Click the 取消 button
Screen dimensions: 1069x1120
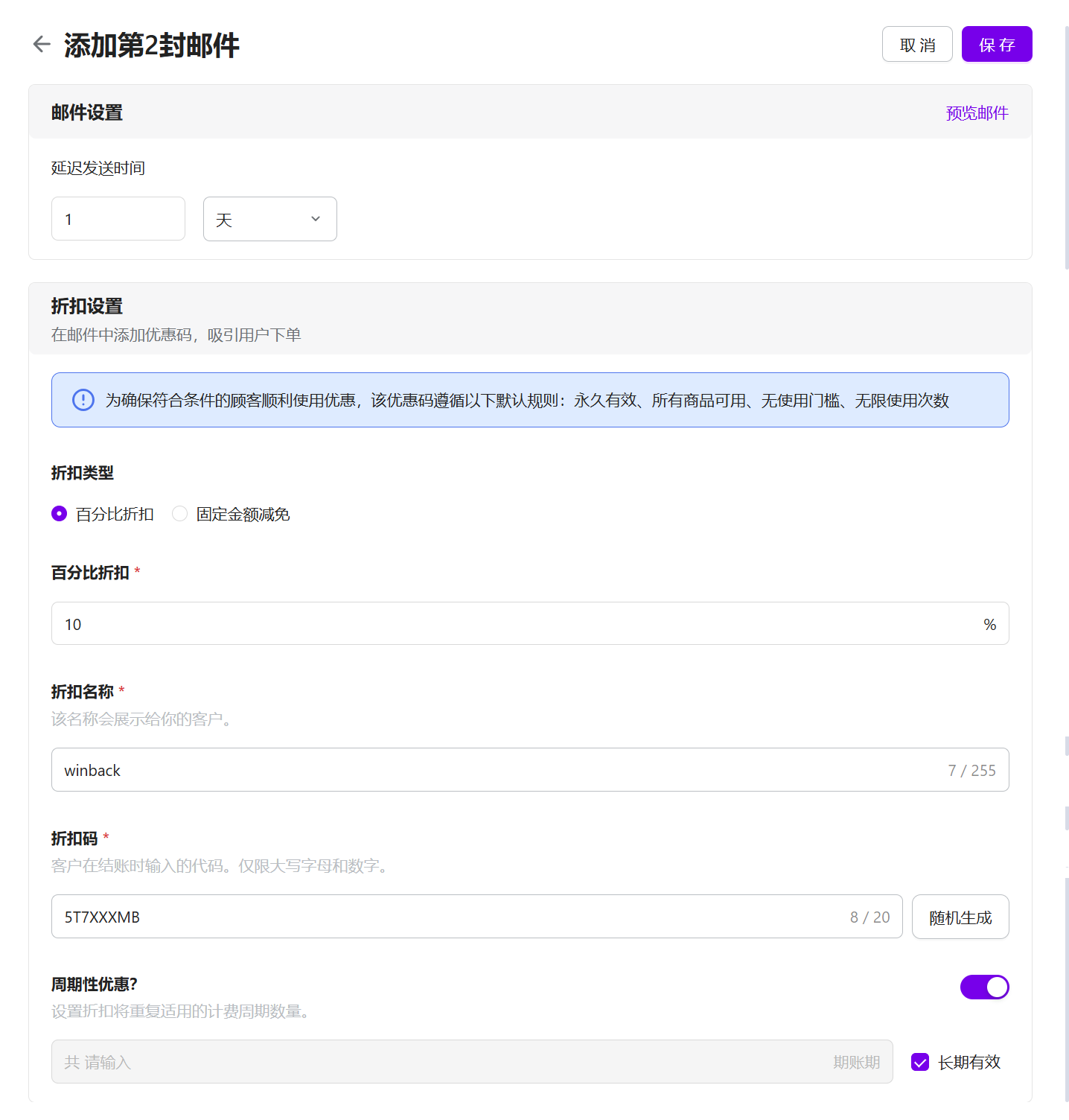click(x=916, y=45)
